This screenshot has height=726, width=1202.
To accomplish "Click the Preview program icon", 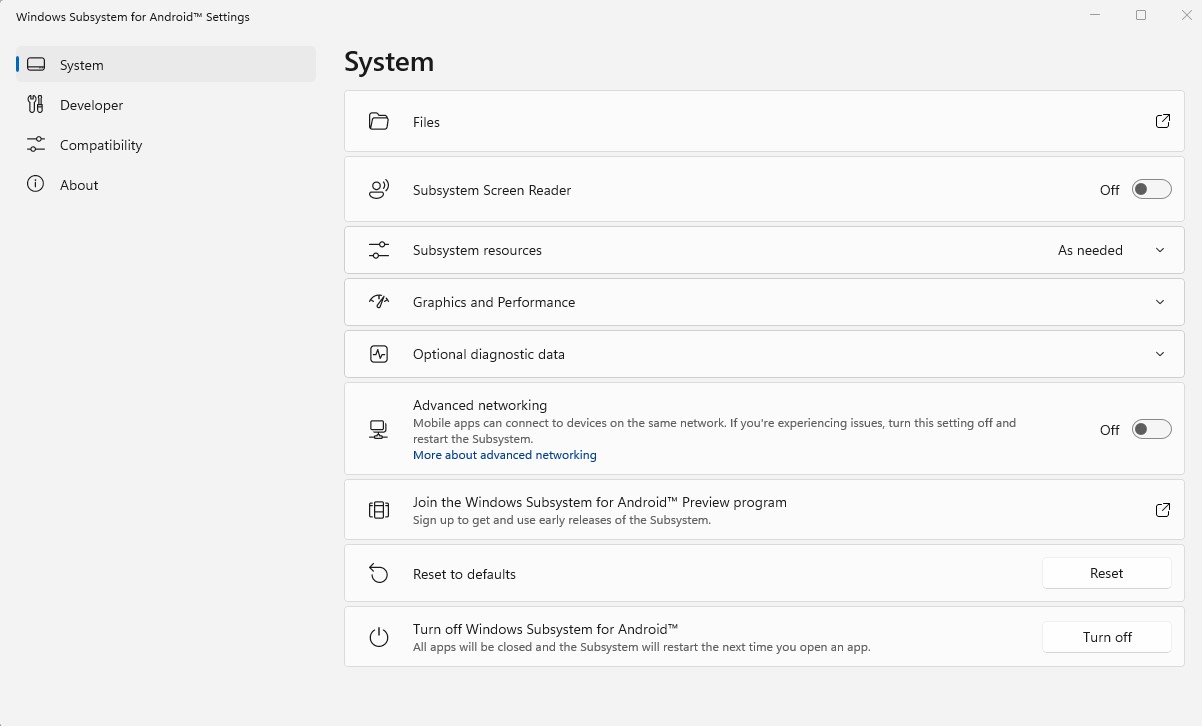I will click(378, 510).
